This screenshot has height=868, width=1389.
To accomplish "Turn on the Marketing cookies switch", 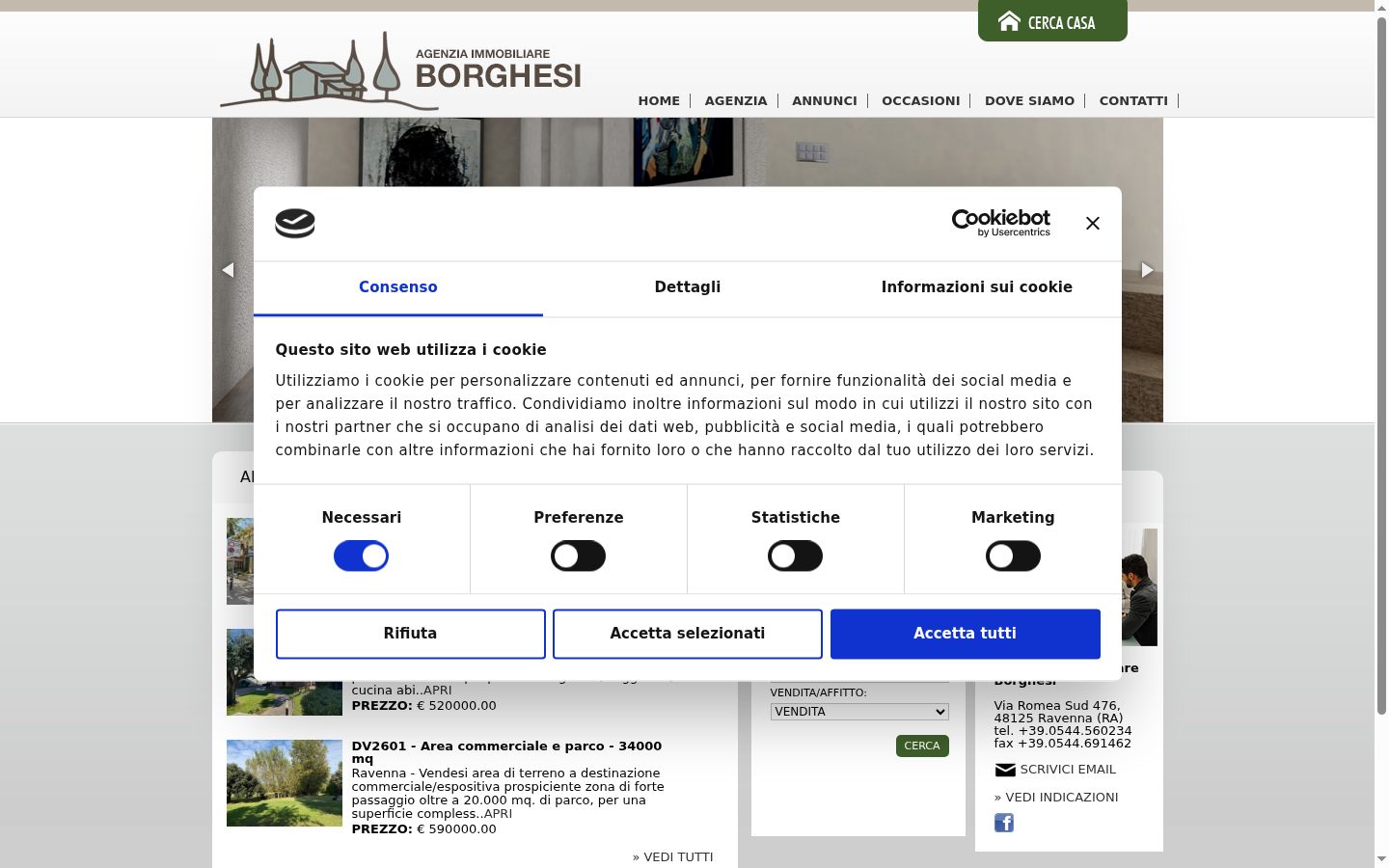I will pos(1013,556).
